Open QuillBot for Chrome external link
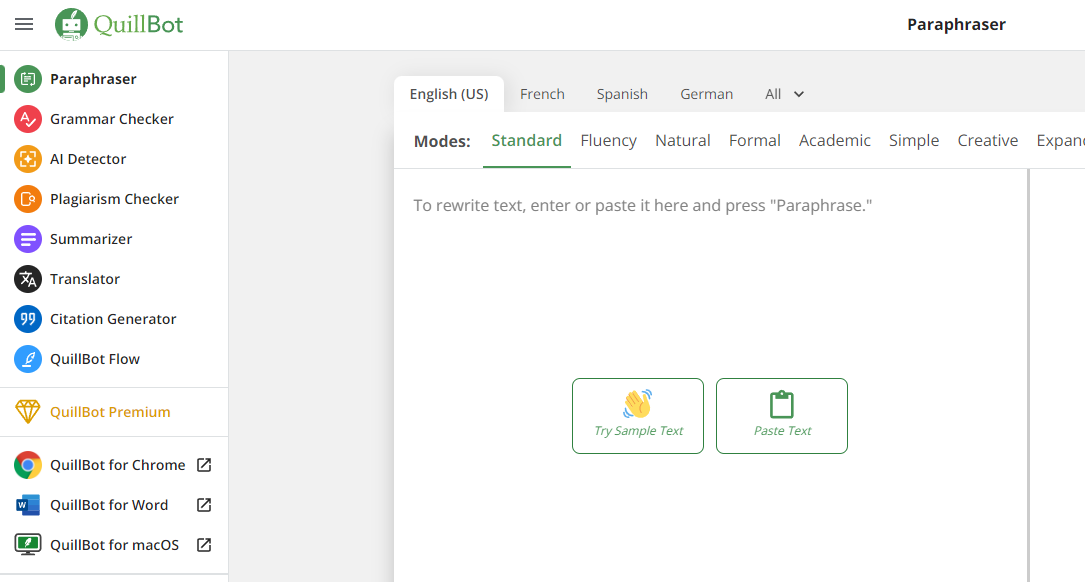Screen dimensions: 1085x582 (204, 465)
